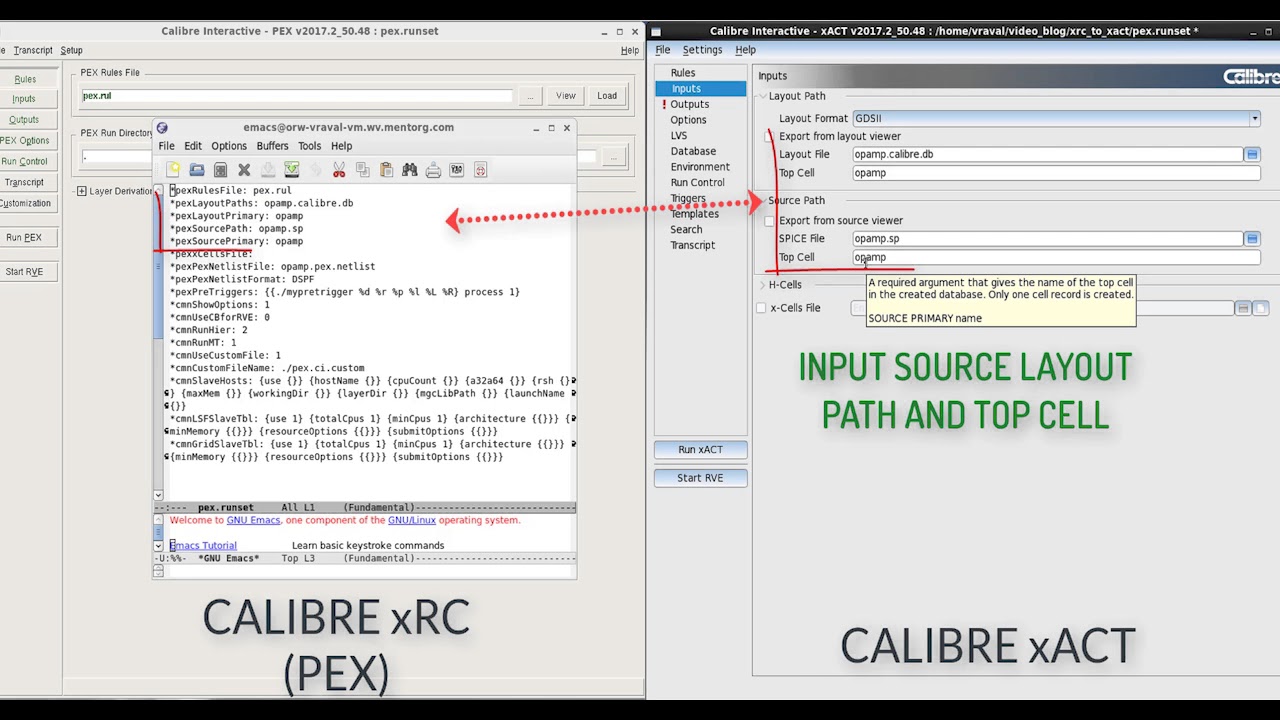Click the lifebuoy Help icon in emacs
This screenshot has height=720, width=1280.
coord(480,170)
